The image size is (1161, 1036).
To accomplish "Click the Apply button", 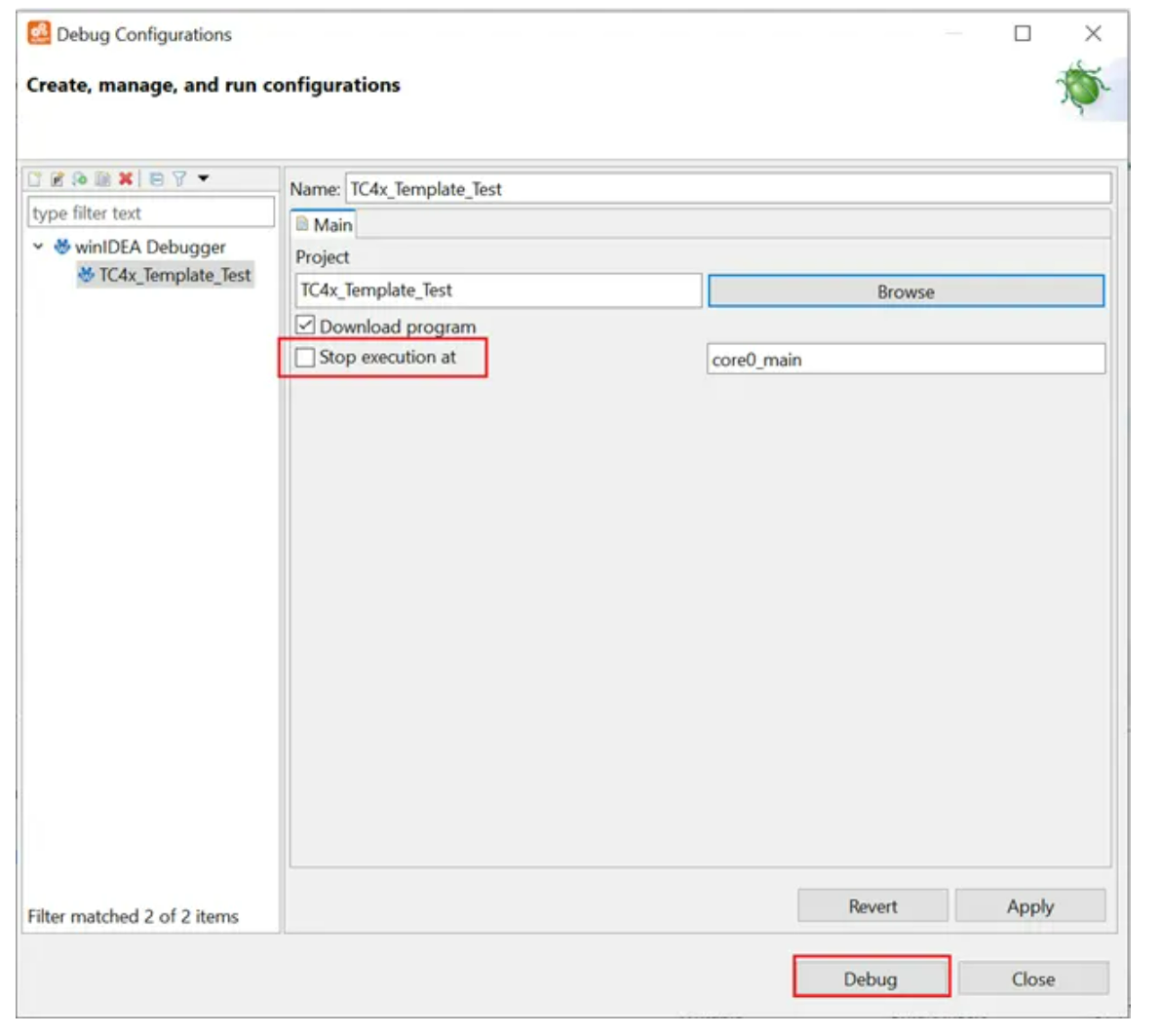I will click(1029, 906).
